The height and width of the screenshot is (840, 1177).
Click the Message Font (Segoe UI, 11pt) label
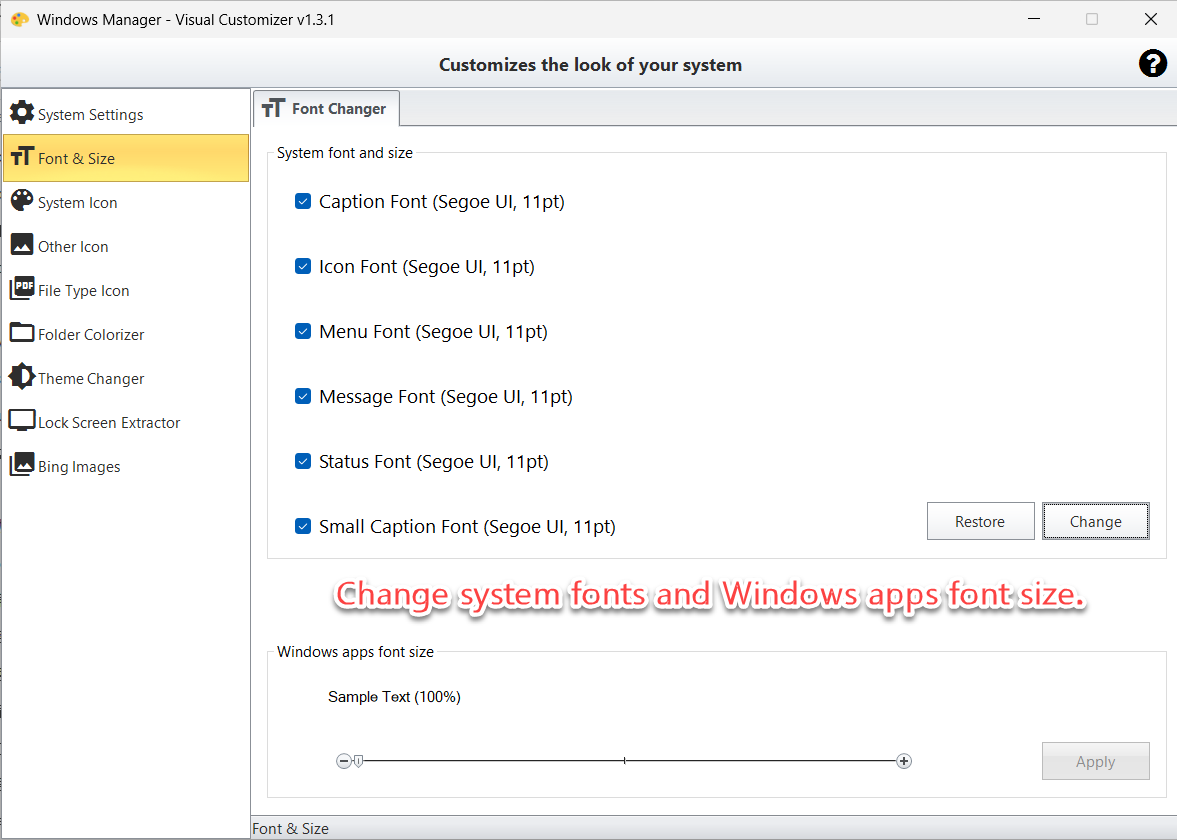click(446, 396)
